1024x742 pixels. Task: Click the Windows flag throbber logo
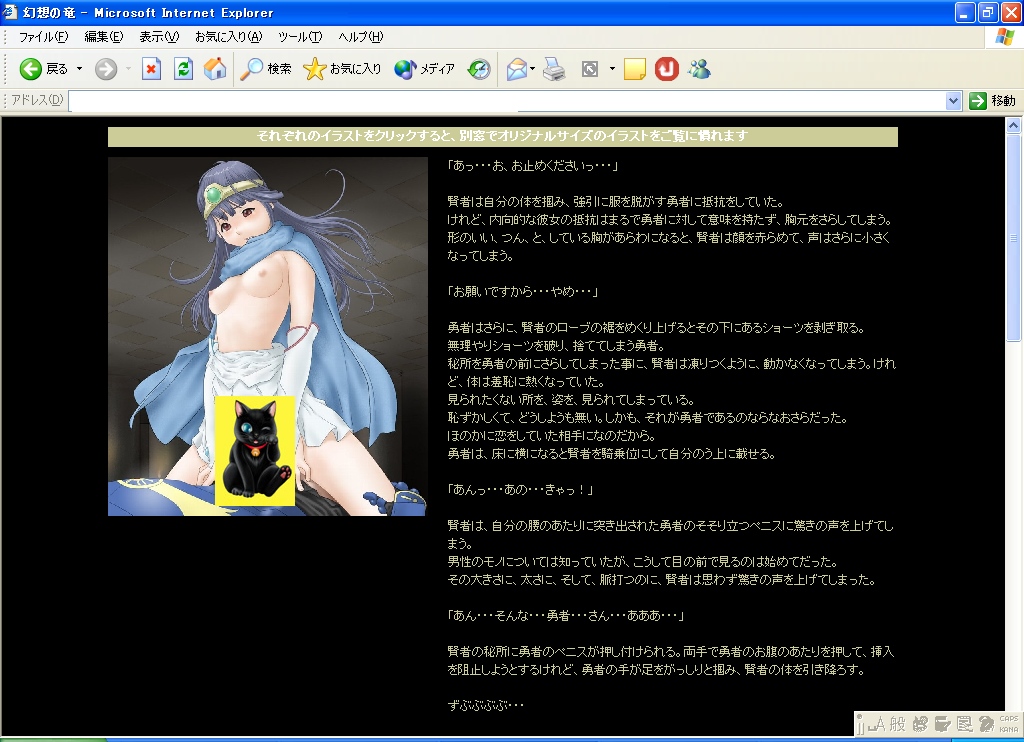tap(1004, 37)
